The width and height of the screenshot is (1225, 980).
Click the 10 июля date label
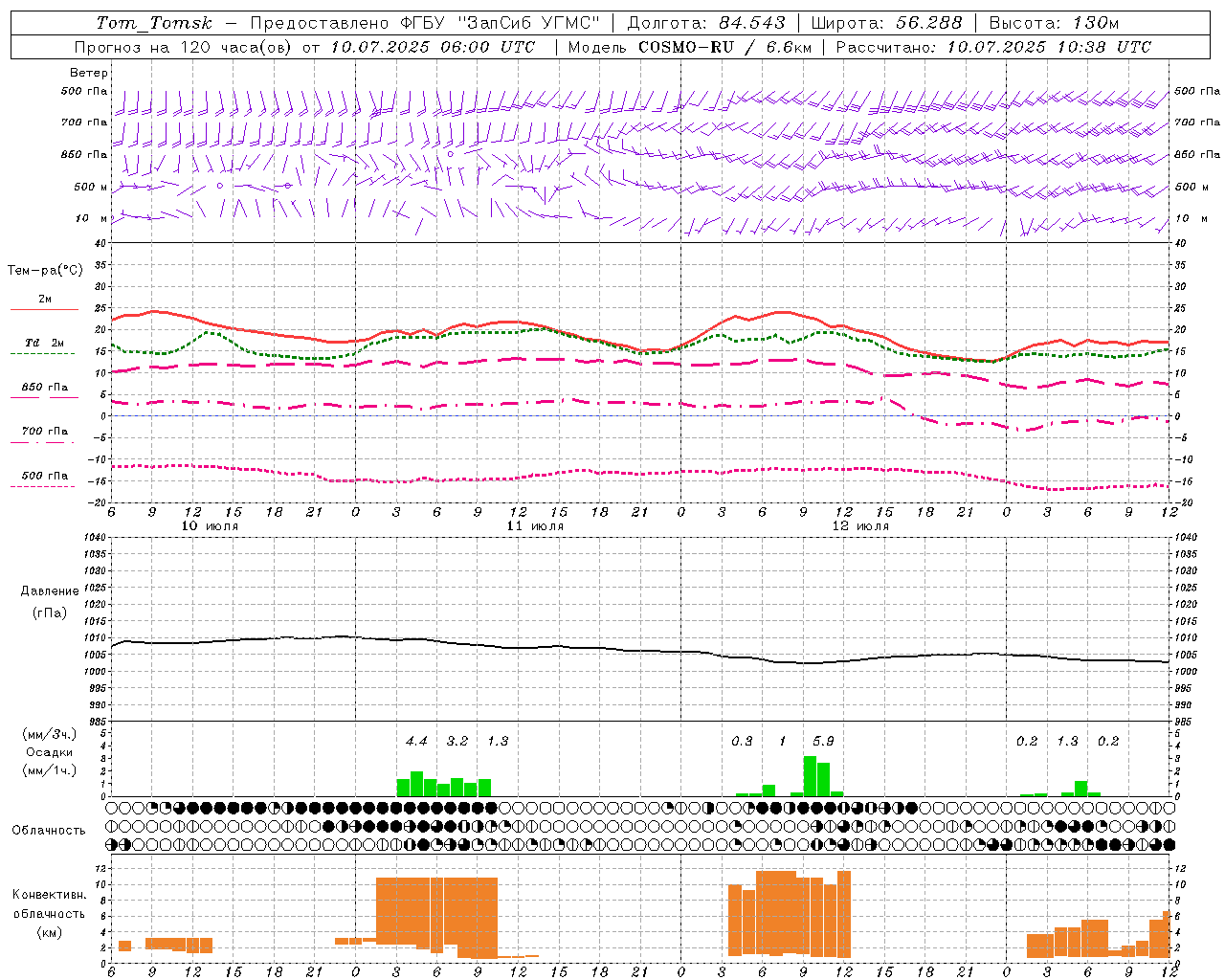tap(210, 526)
